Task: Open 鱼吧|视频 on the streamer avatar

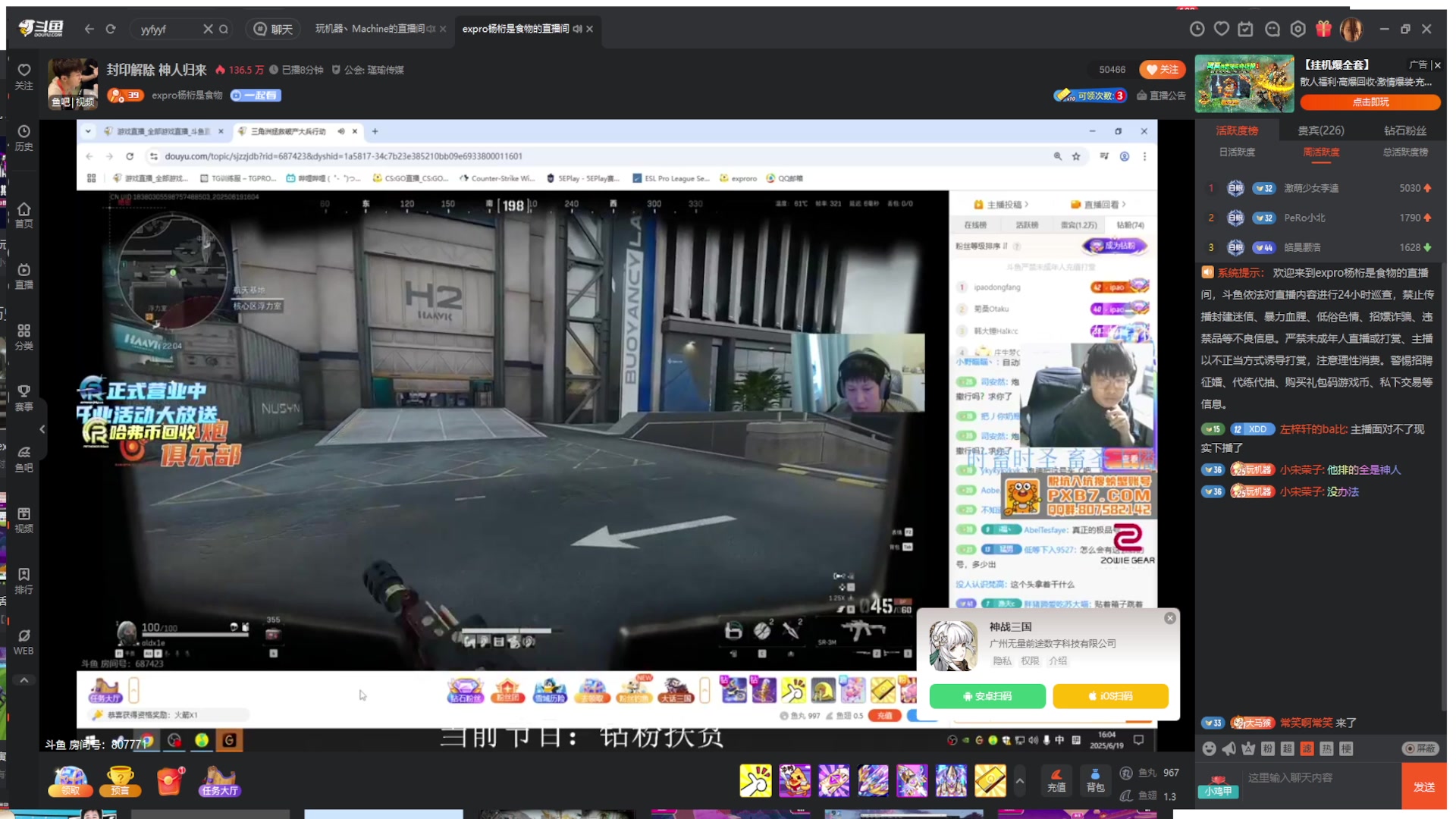Action: click(73, 102)
